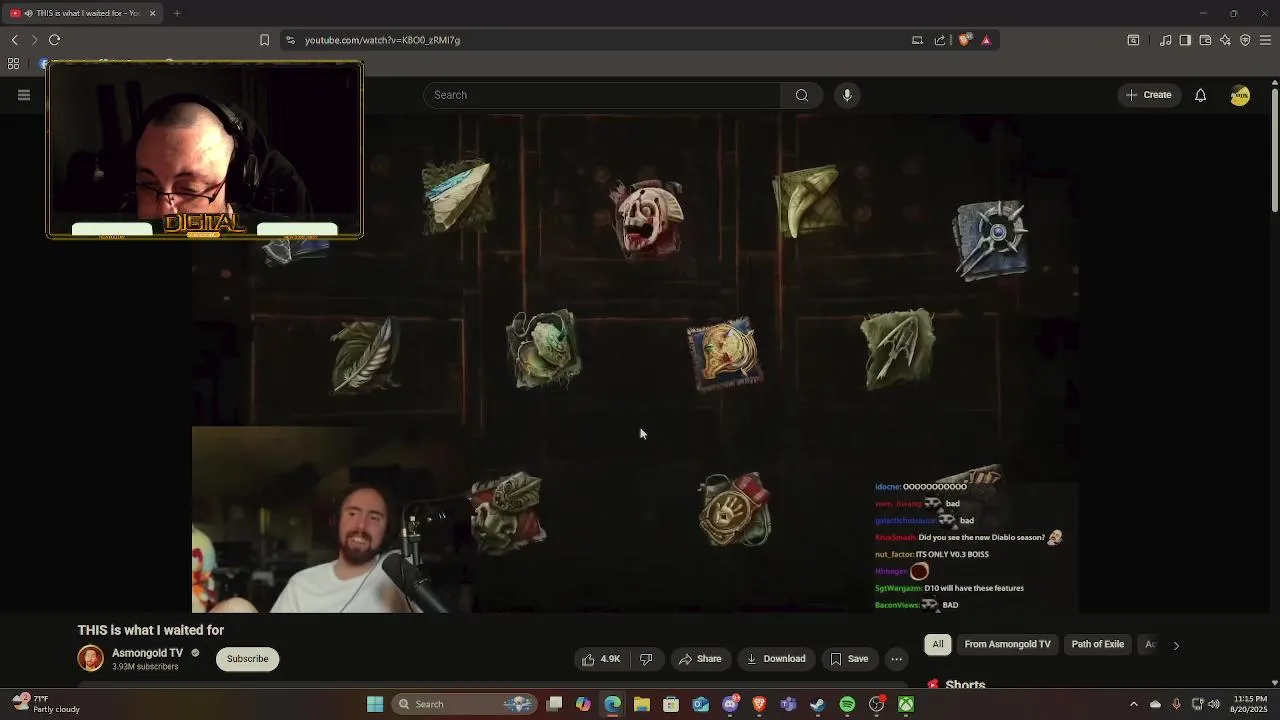This screenshot has height=720, width=1280.
Task: Focus the YouTube Search input field
Action: pos(603,95)
